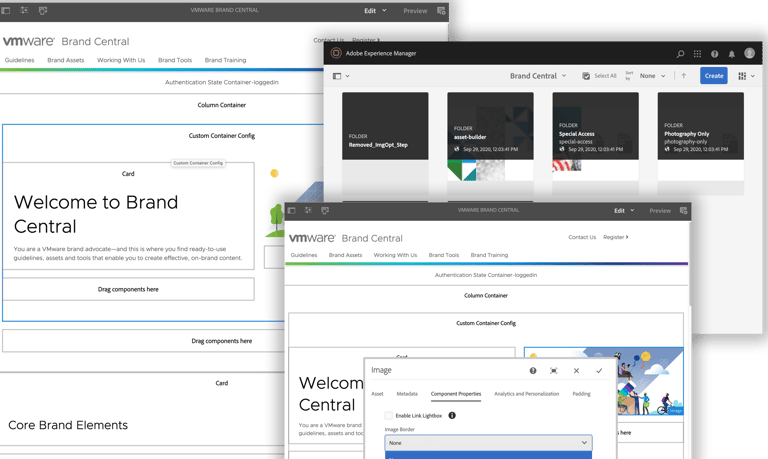Open Padding tab in Image dialog

[581, 394]
